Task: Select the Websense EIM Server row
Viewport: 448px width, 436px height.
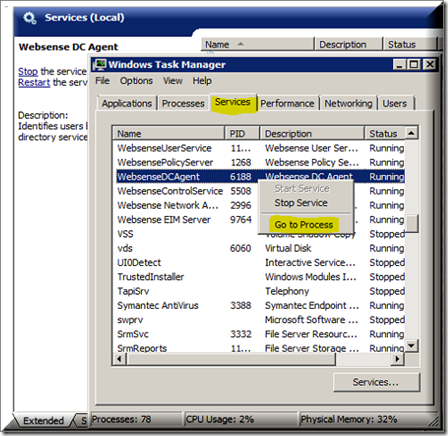Action: coord(260,220)
